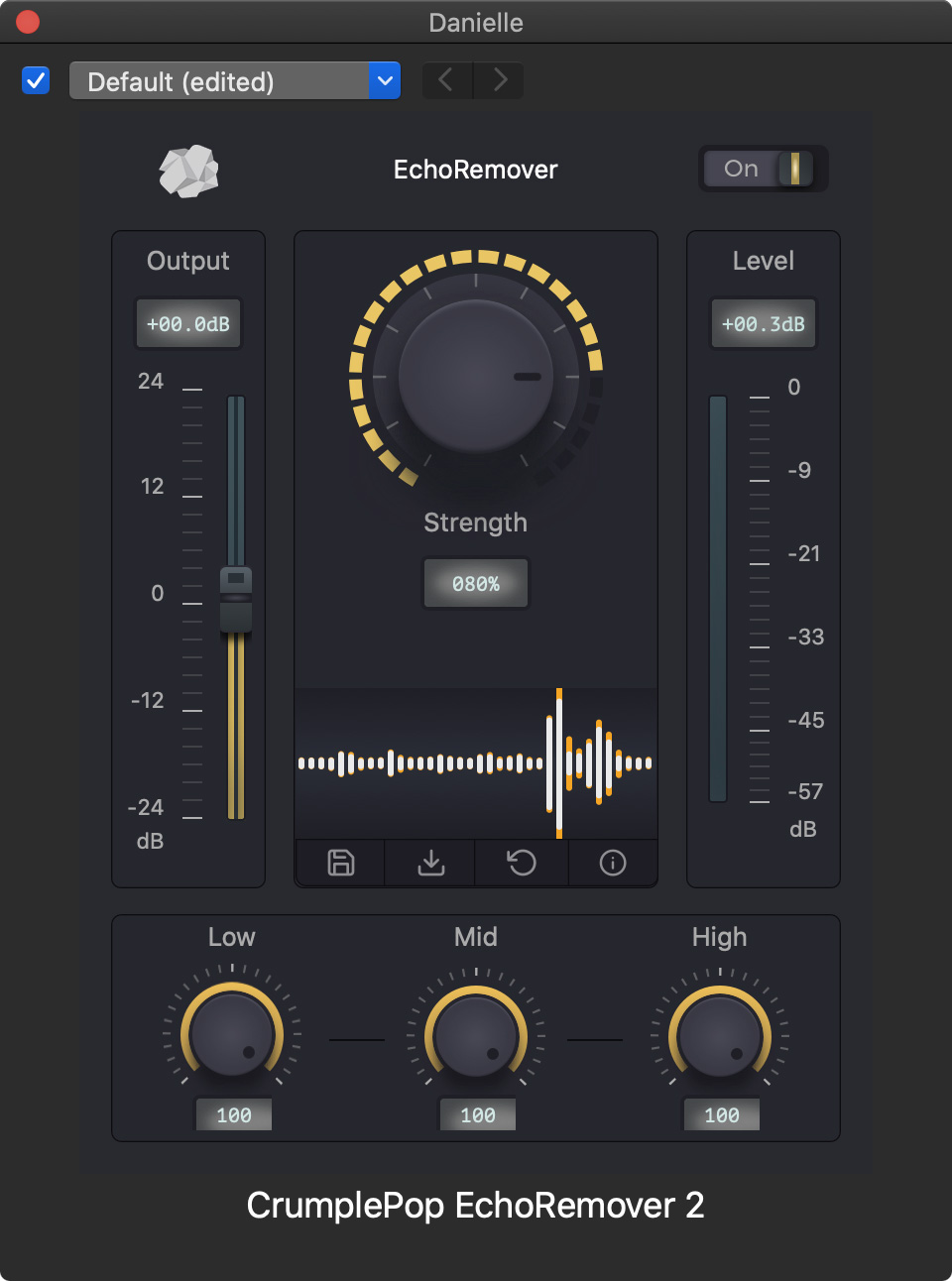The image size is (952, 1281).
Task: Click the import preset download icon
Action: tap(431, 863)
